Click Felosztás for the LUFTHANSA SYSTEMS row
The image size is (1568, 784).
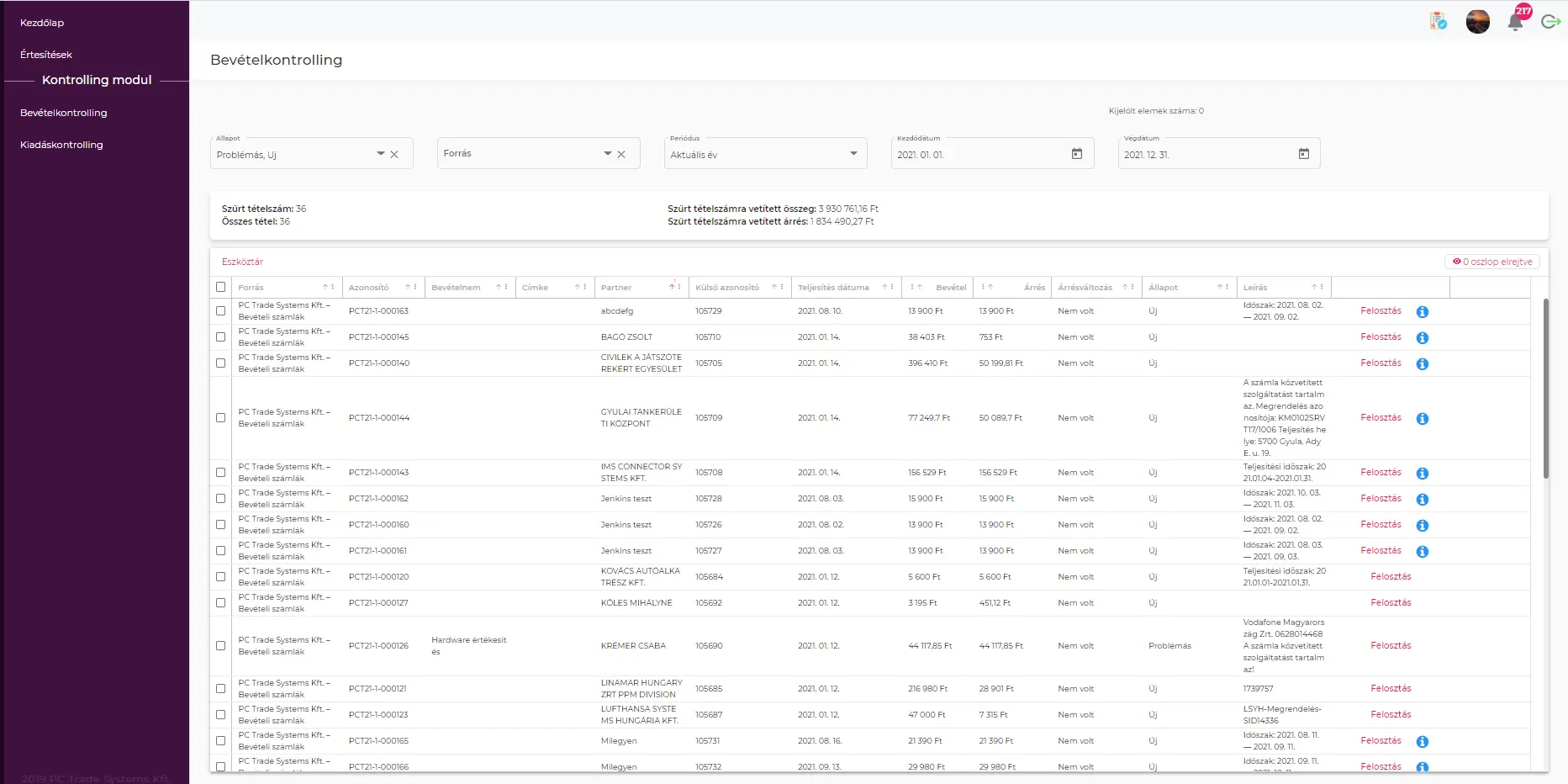pyautogui.click(x=1391, y=714)
